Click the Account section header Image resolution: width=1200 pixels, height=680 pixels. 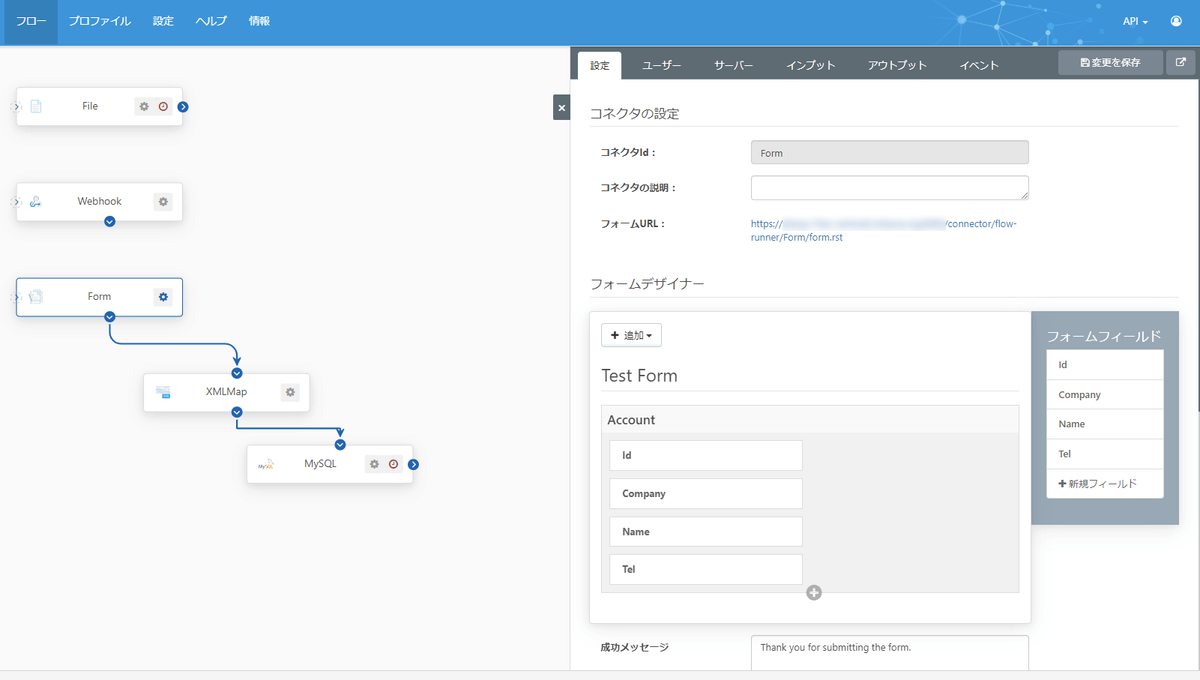pyautogui.click(x=810, y=420)
